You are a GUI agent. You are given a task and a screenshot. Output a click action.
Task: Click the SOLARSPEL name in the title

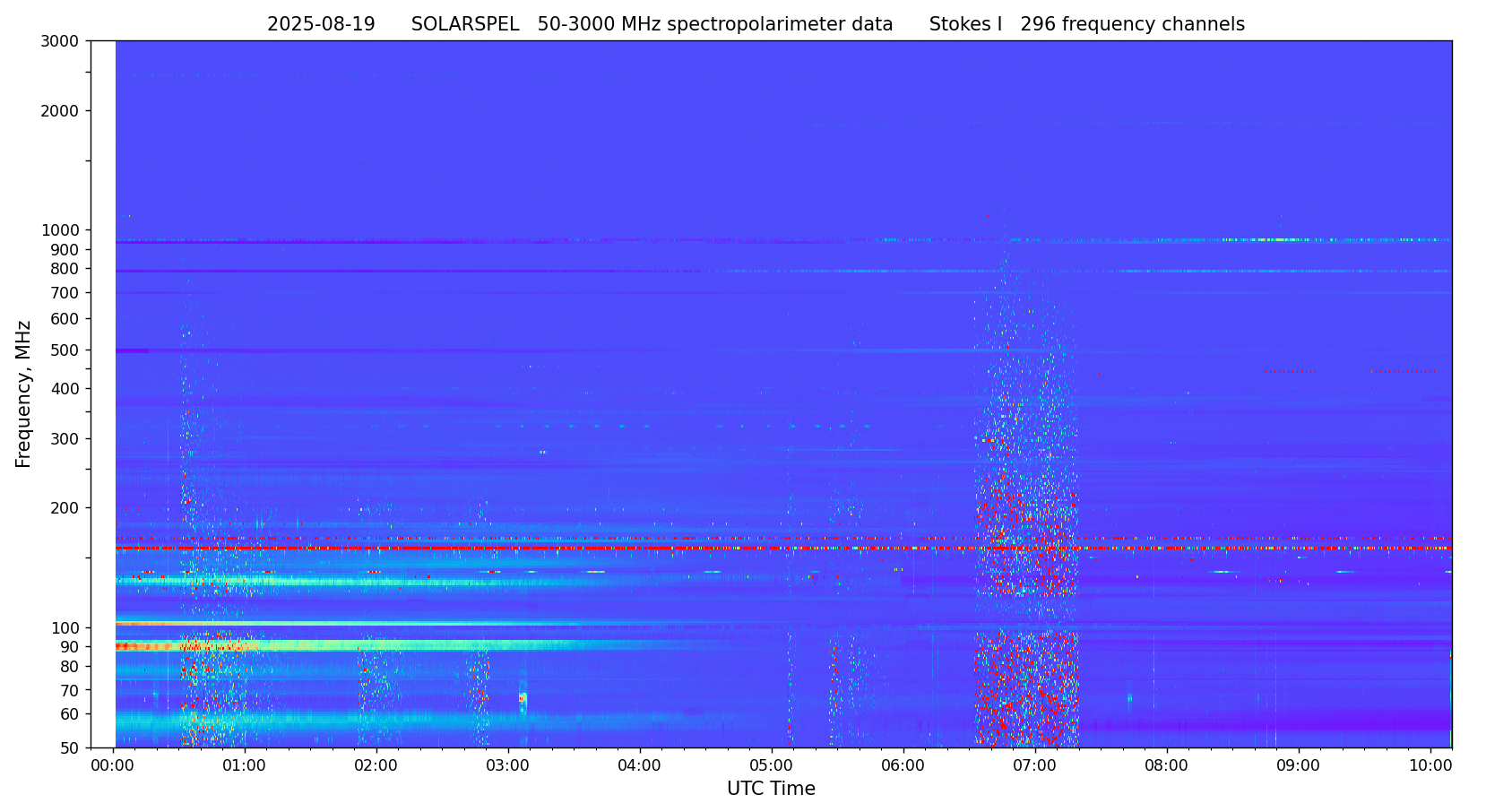point(465,25)
